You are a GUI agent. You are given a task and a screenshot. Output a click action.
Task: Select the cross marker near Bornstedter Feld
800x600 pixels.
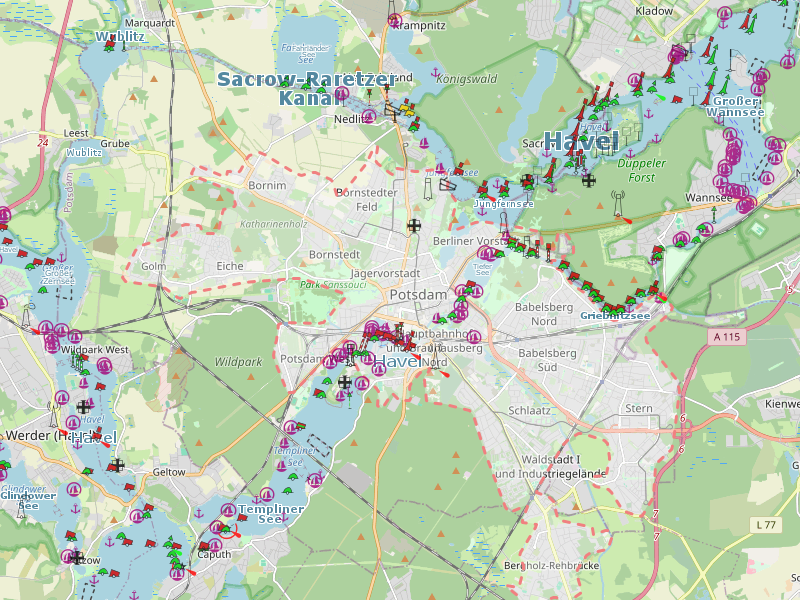point(414,226)
